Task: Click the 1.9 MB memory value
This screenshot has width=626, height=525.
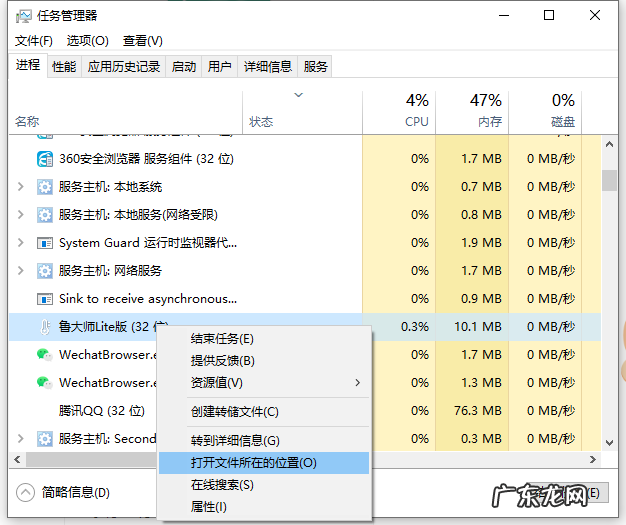Action: point(481,243)
